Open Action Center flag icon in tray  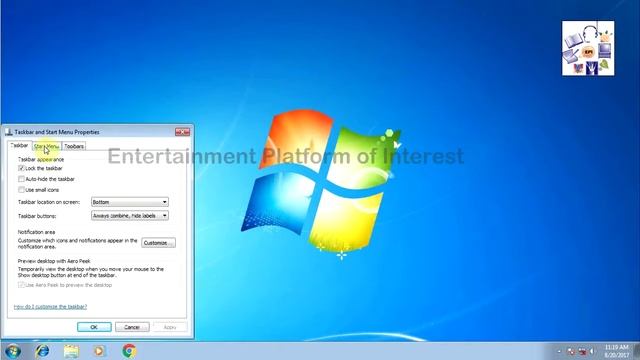point(571,351)
